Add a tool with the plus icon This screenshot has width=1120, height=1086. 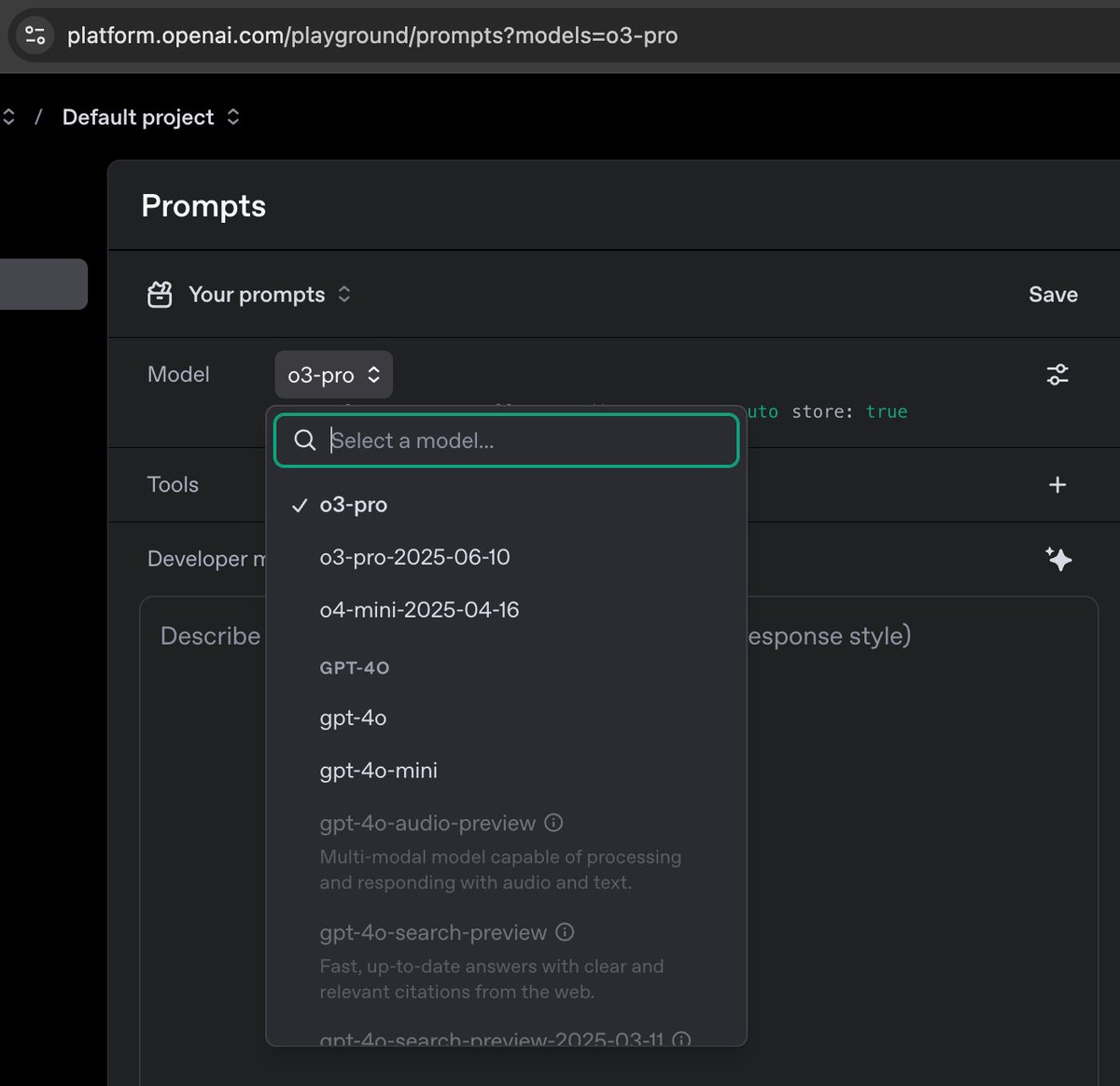(1057, 484)
